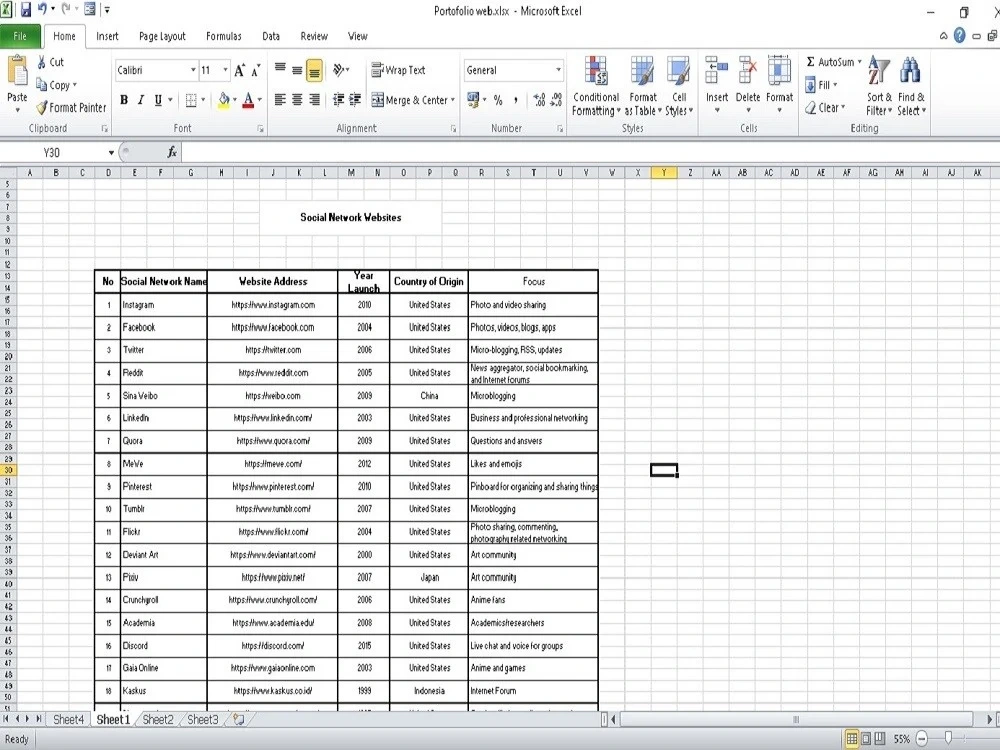
Task: Switch to the Insert ribbon tab
Action: [x=107, y=36]
